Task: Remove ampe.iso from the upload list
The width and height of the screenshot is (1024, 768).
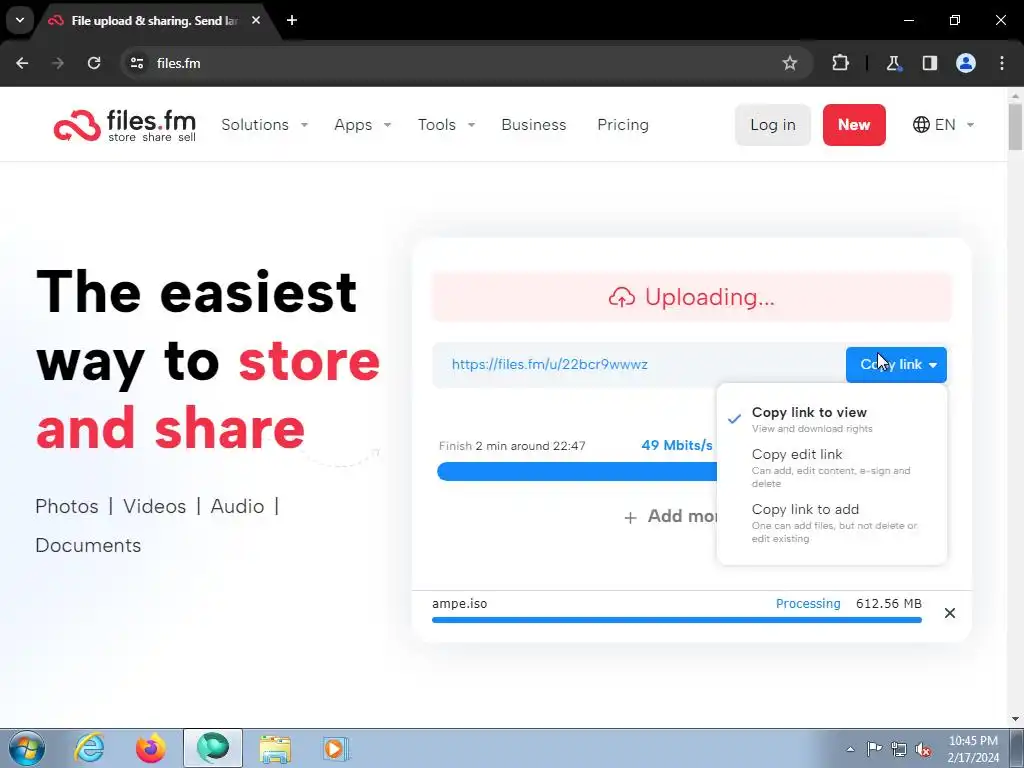Action: point(950,613)
